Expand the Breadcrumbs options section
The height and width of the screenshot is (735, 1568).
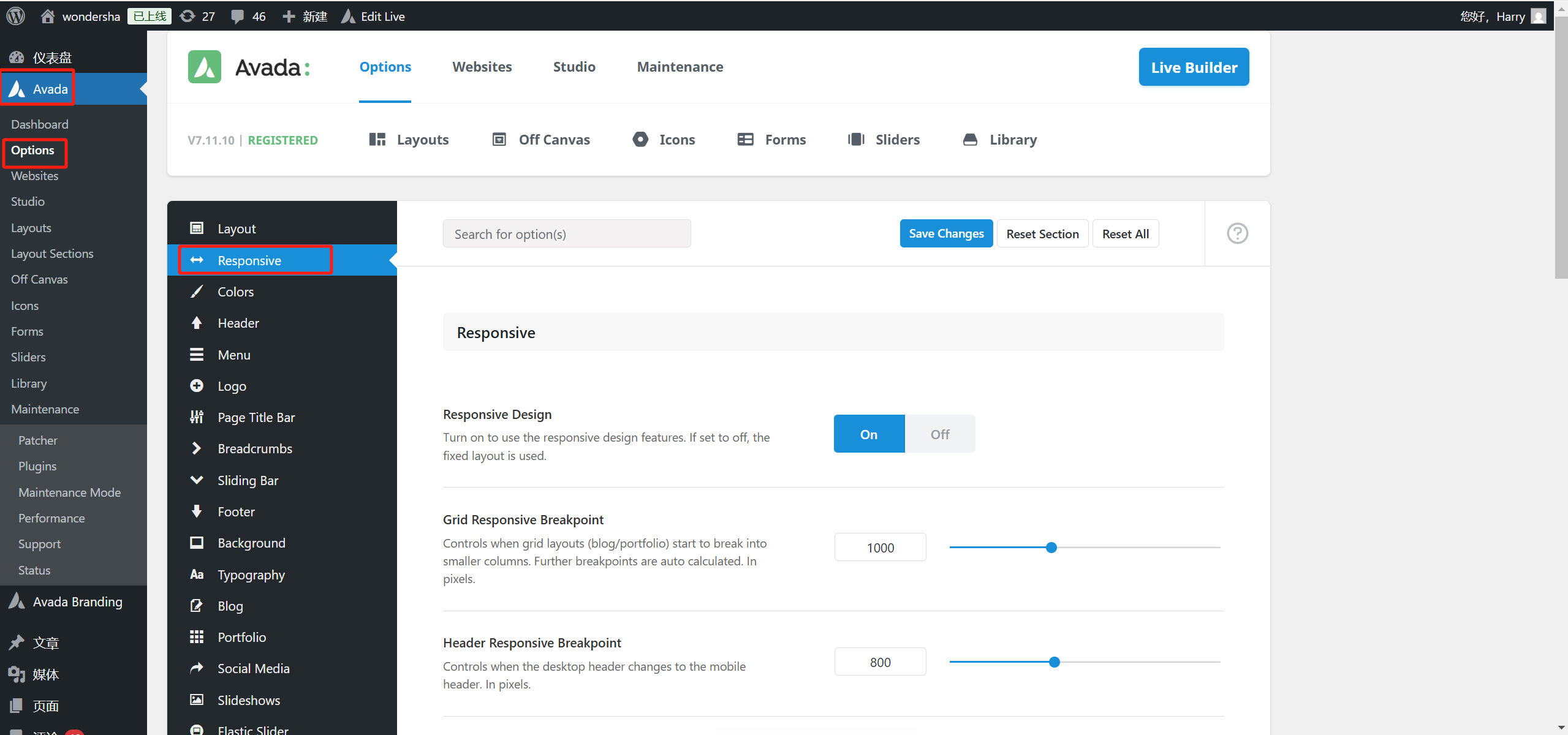[255, 449]
